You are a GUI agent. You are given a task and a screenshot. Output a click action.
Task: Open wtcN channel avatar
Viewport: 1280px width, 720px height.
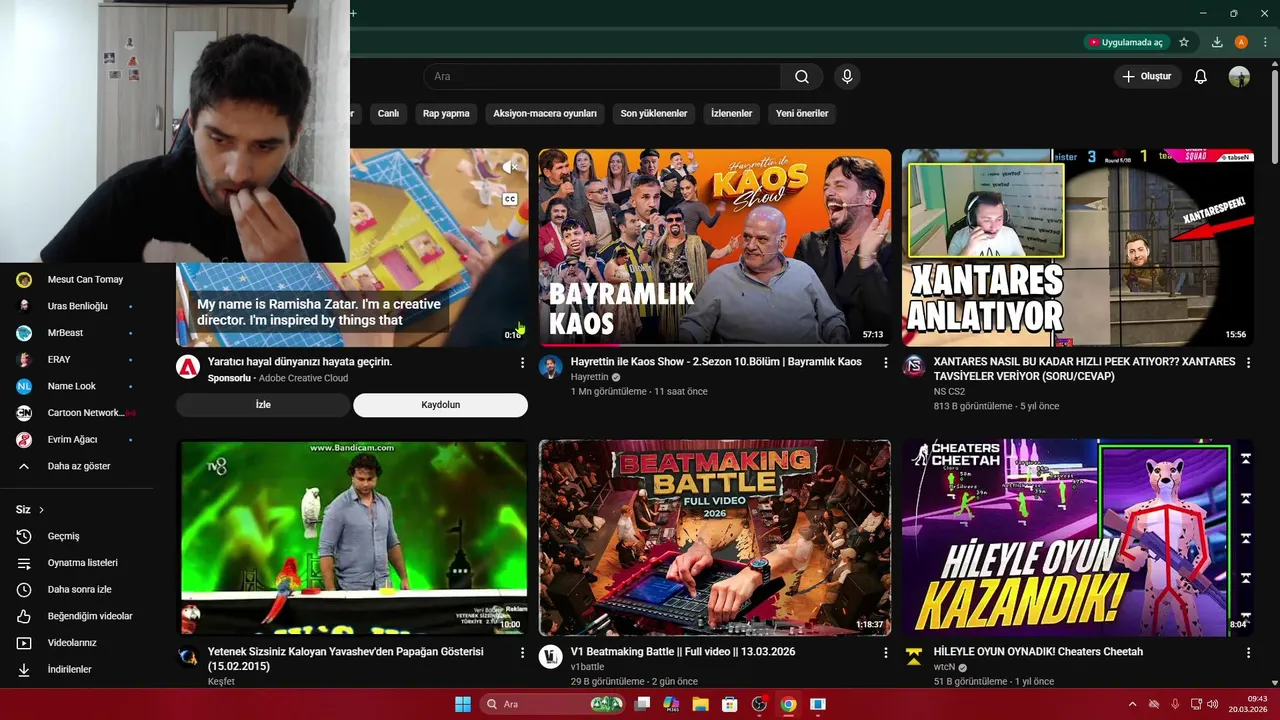[914, 656]
